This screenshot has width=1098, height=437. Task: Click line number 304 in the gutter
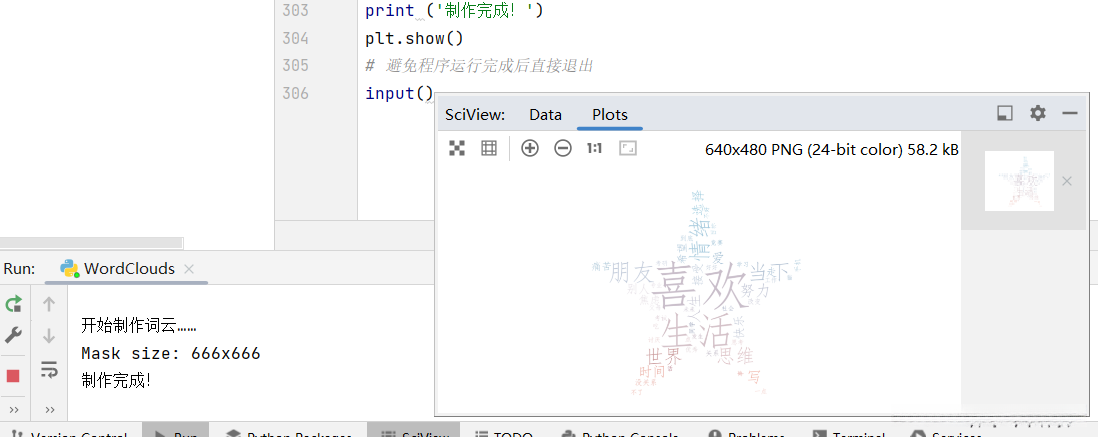(296, 39)
